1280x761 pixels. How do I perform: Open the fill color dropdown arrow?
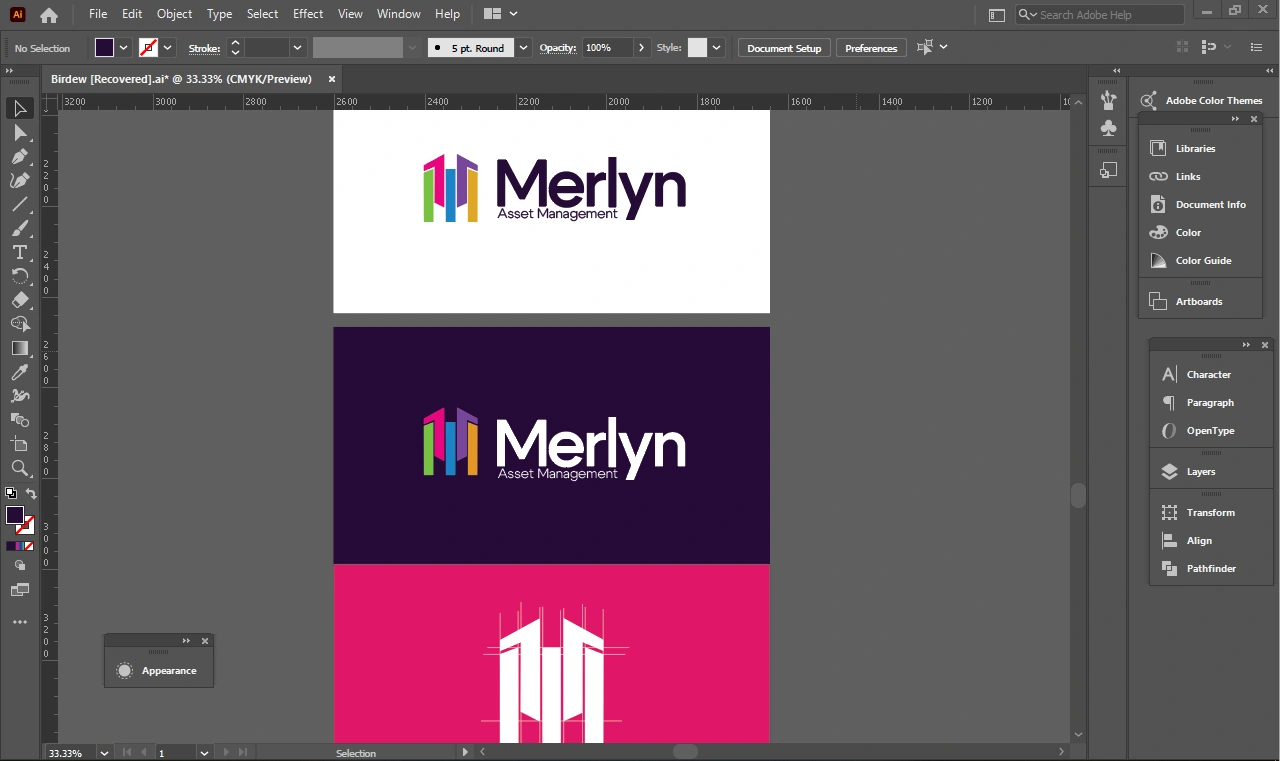[x=124, y=48]
